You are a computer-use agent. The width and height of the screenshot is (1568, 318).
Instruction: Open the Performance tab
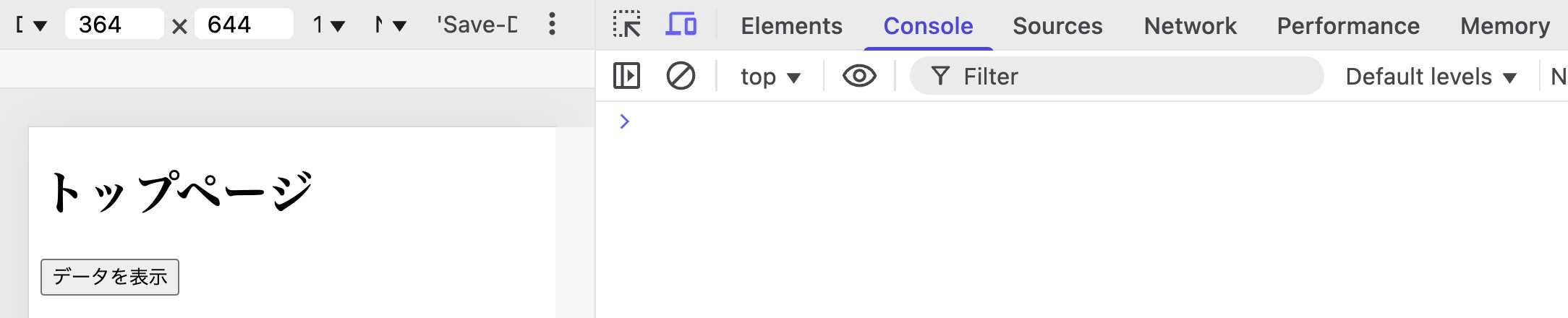click(1348, 26)
